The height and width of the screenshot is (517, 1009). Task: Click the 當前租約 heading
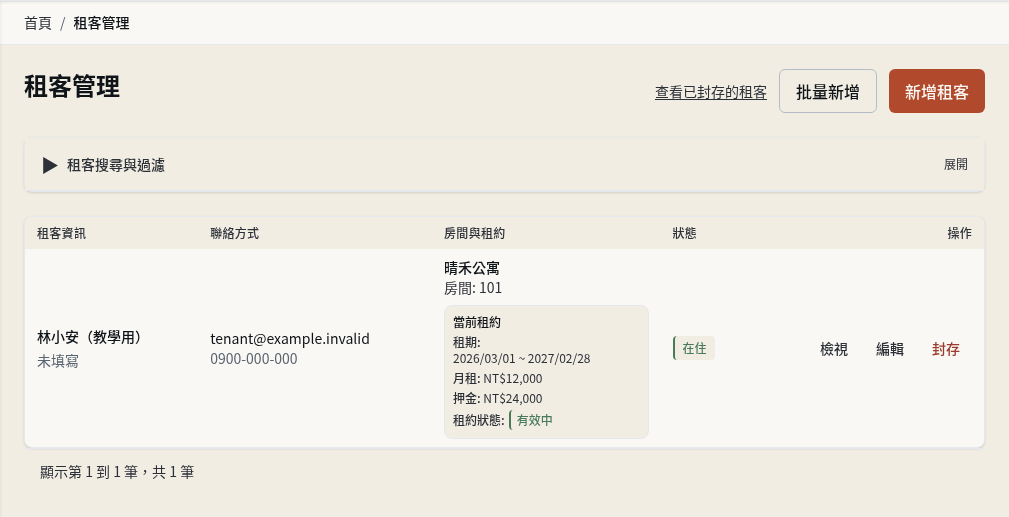477,323
